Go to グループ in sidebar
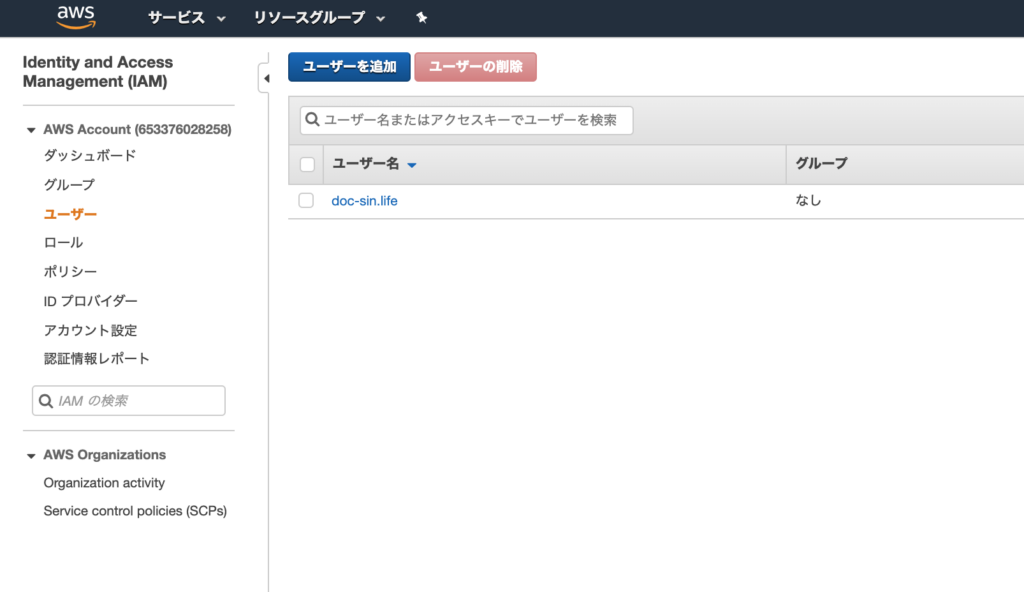The width and height of the screenshot is (1024, 592). (x=69, y=185)
